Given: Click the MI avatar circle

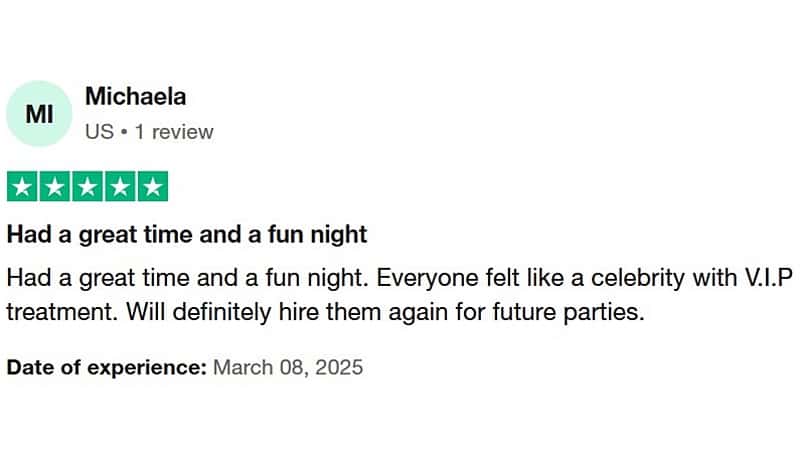Looking at the screenshot, I should [40, 114].
